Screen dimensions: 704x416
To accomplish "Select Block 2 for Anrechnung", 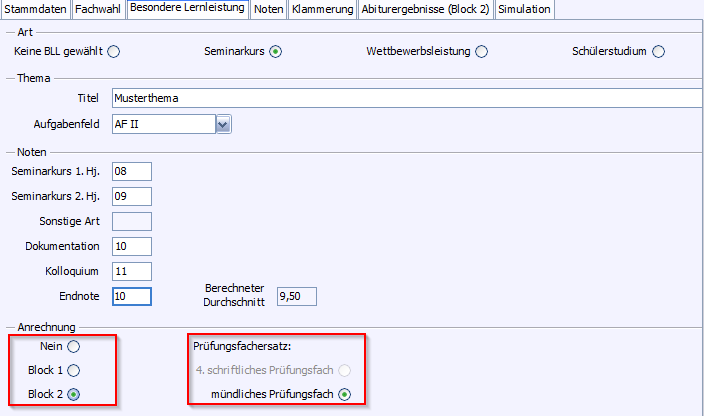I will point(74,394).
